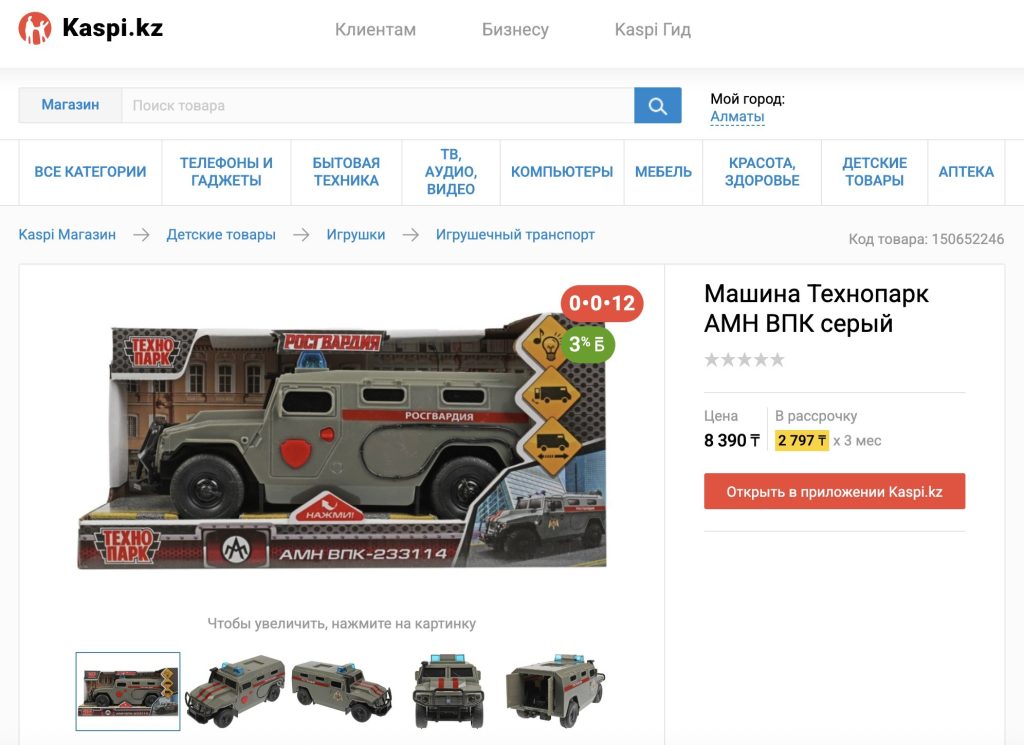This screenshot has height=745, width=1024.
Task: Click the yellow 2 797 ₸ installment price
Action: click(x=801, y=440)
